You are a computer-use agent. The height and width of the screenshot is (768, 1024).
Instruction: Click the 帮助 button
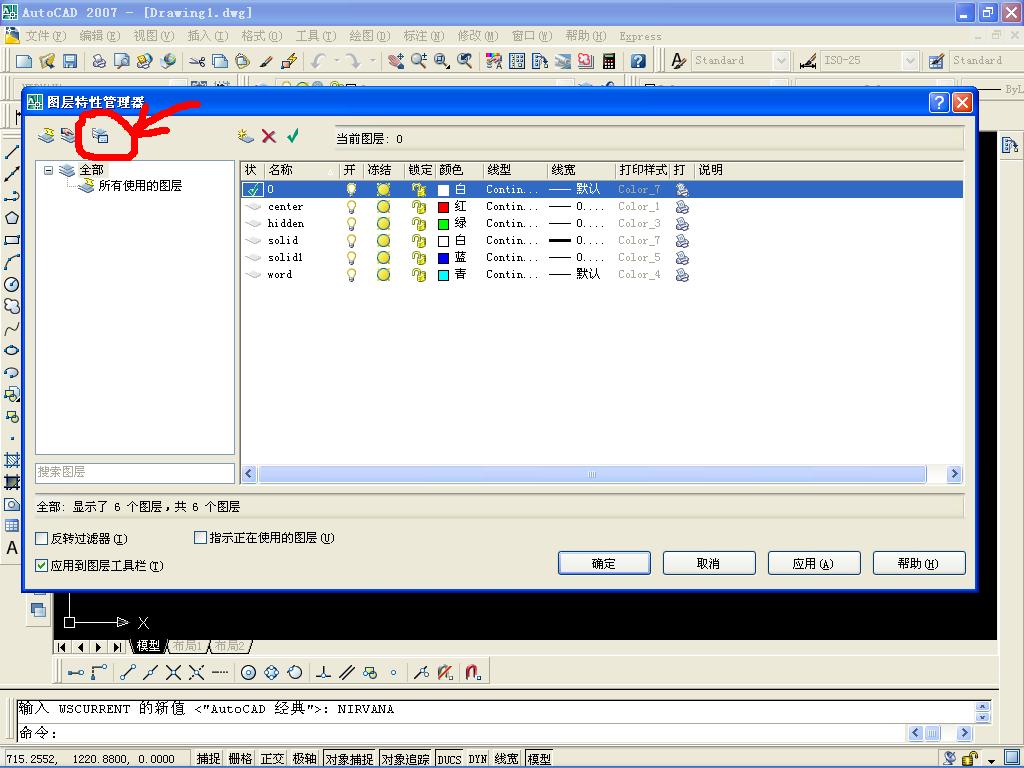[x=919, y=563]
